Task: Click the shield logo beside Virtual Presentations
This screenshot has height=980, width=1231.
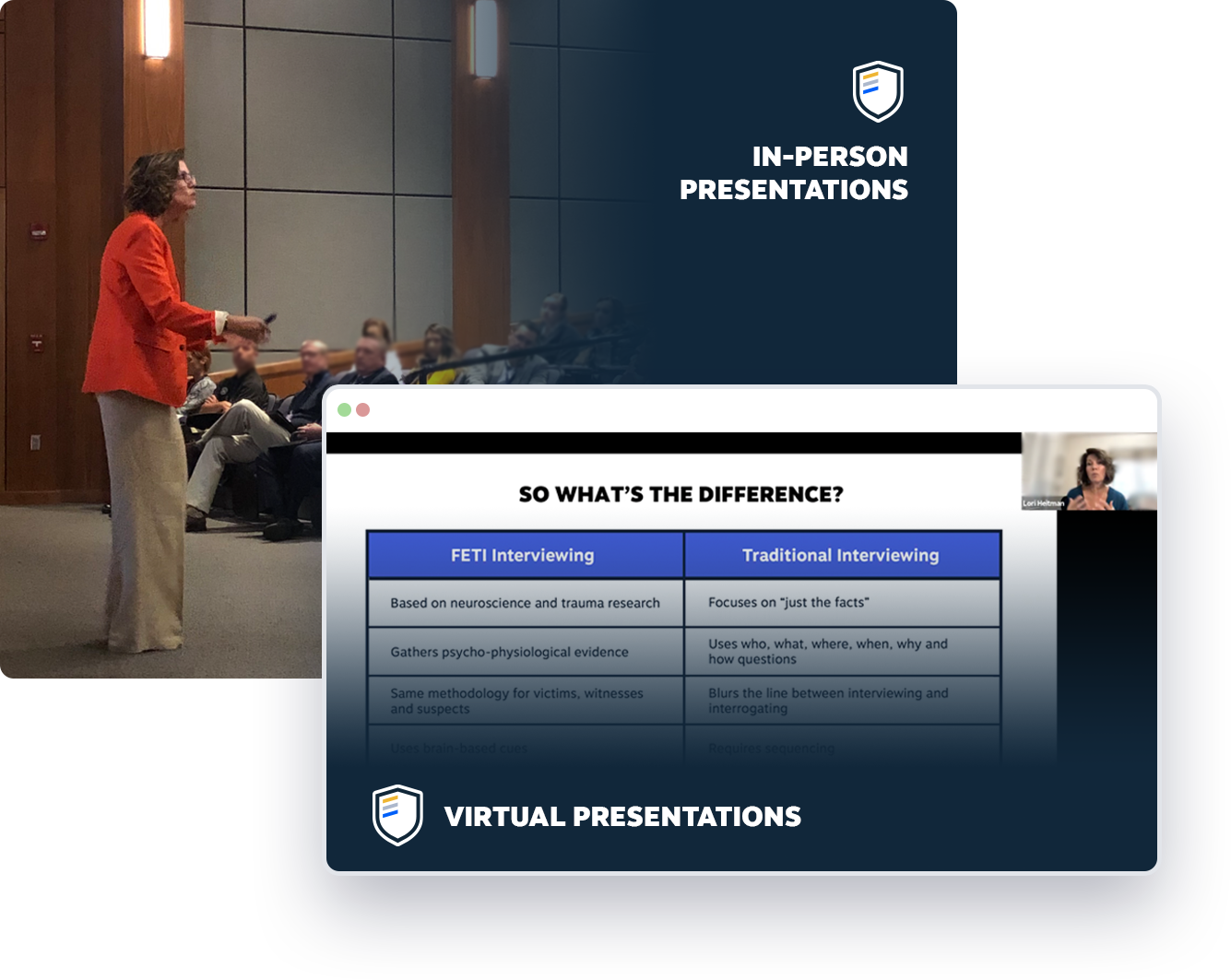Action: pos(397,815)
